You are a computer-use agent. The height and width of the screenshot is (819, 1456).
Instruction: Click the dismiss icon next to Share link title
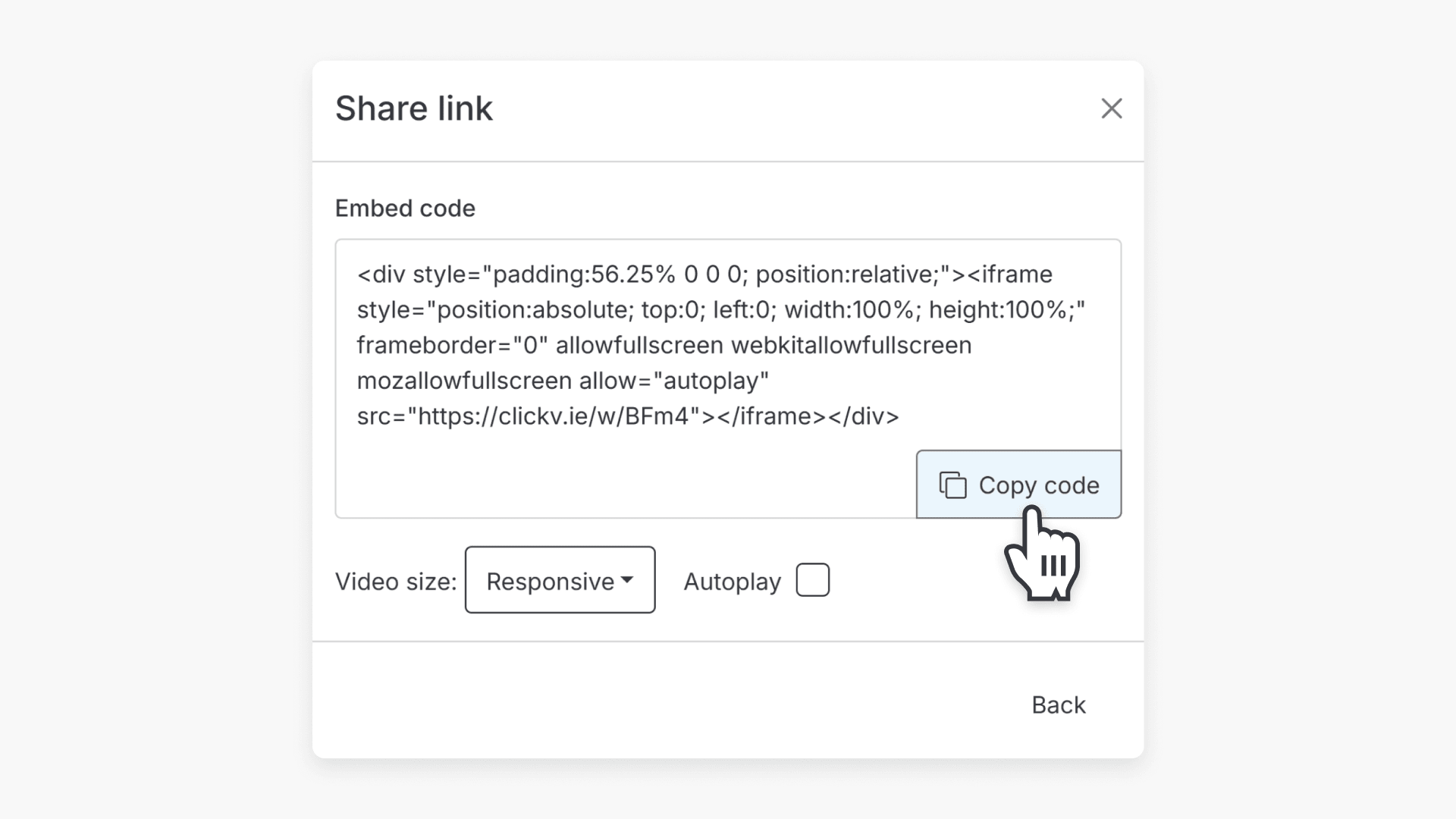1112,108
